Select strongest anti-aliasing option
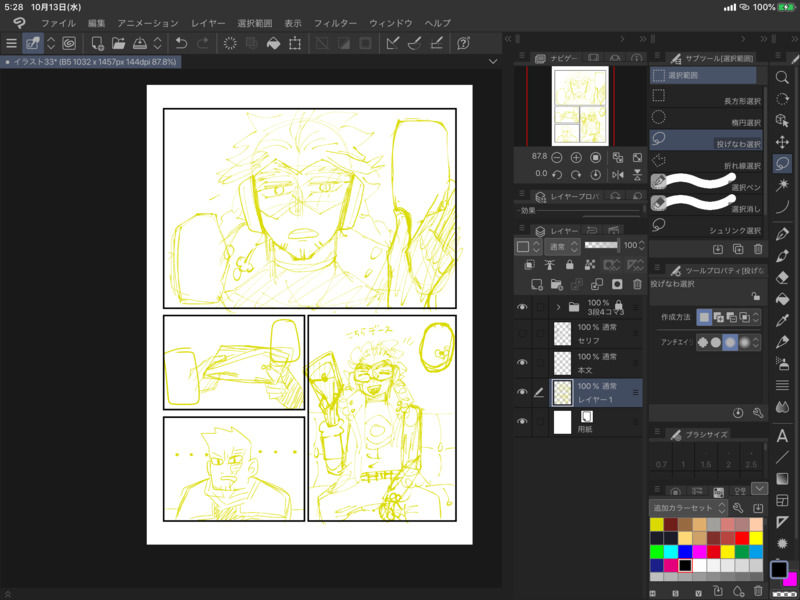Image resolution: width=800 pixels, height=600 pixels. tap(744, 342)
